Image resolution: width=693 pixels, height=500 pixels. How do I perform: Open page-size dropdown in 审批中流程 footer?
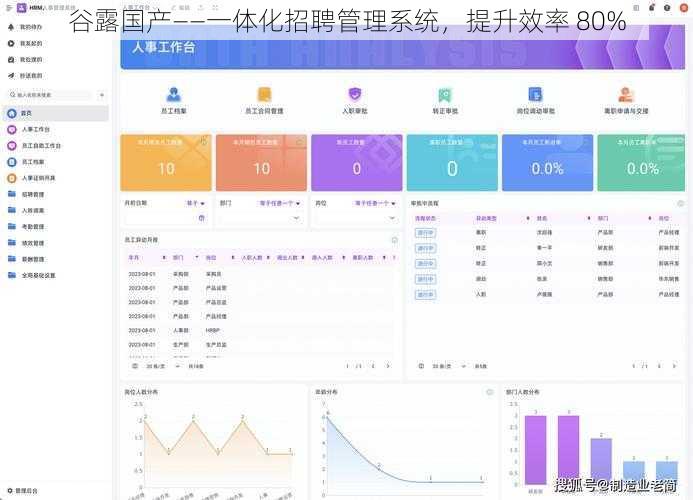(x=449, y=366)
